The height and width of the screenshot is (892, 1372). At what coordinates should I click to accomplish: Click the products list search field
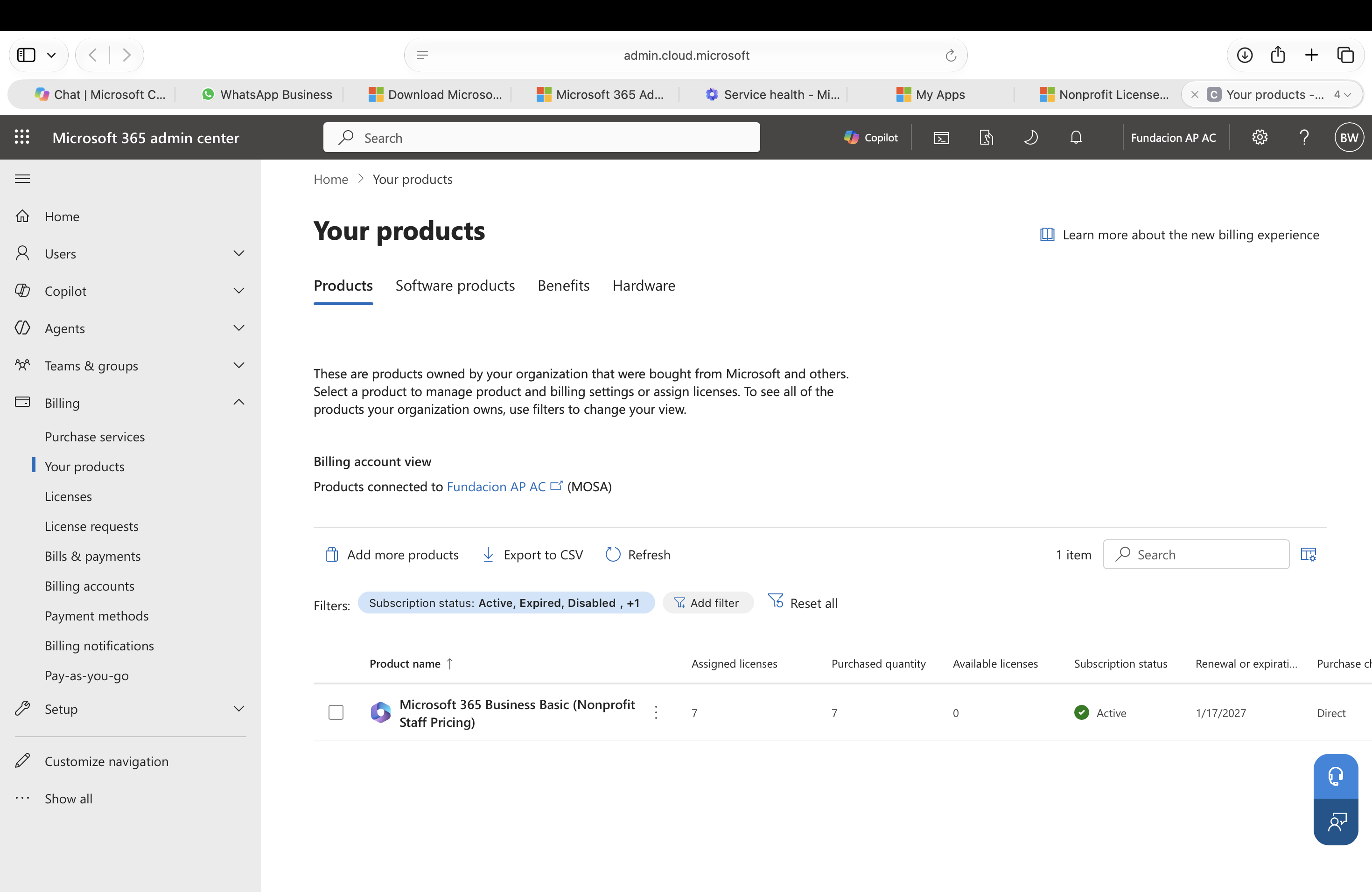coord(1196,554)
